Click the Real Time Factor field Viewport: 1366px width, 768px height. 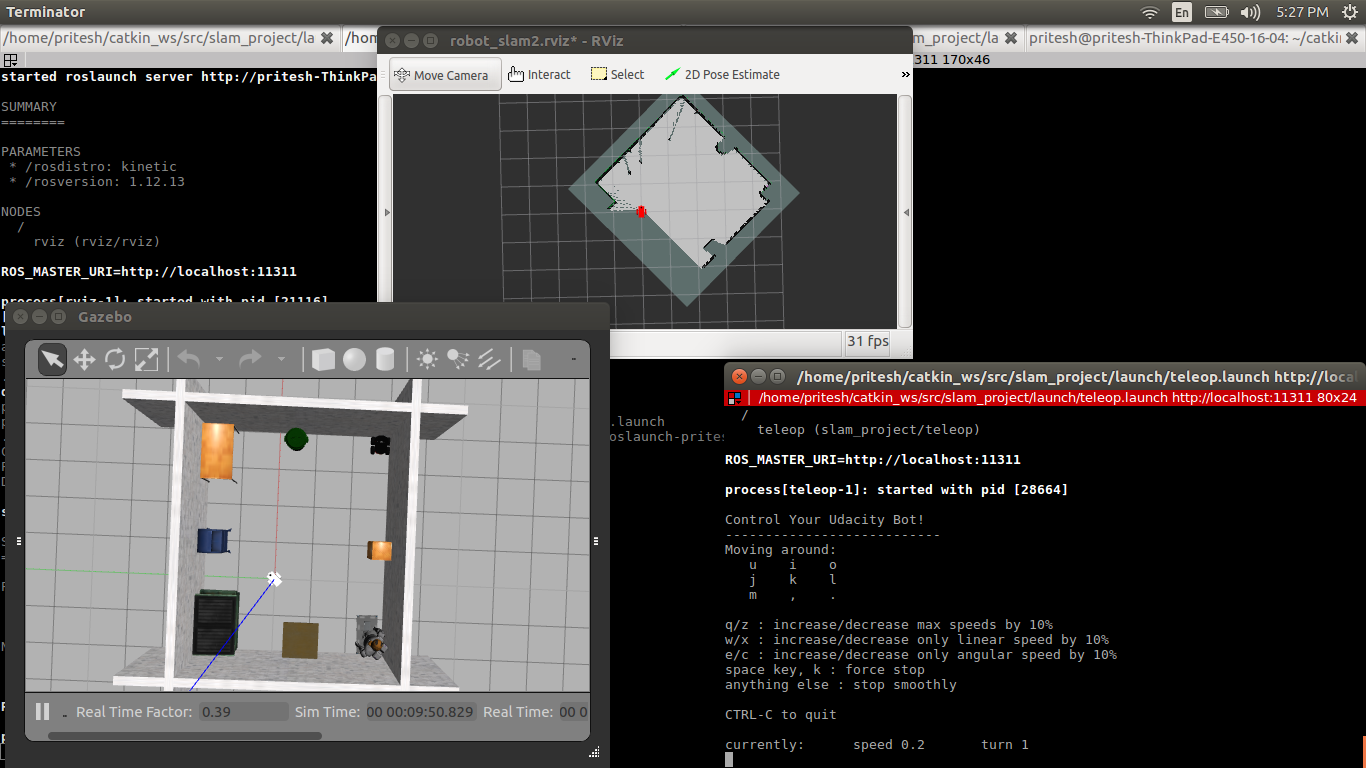click(x=244, y=712)
